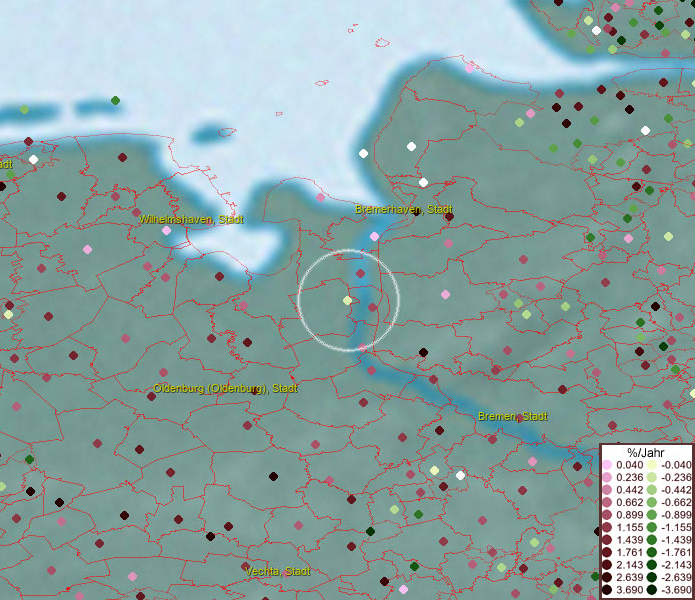The width and height of the screenshot is (695, 600).
Task: Select the light pink marker below the Bremerhaven label
Action: point(374,237)
